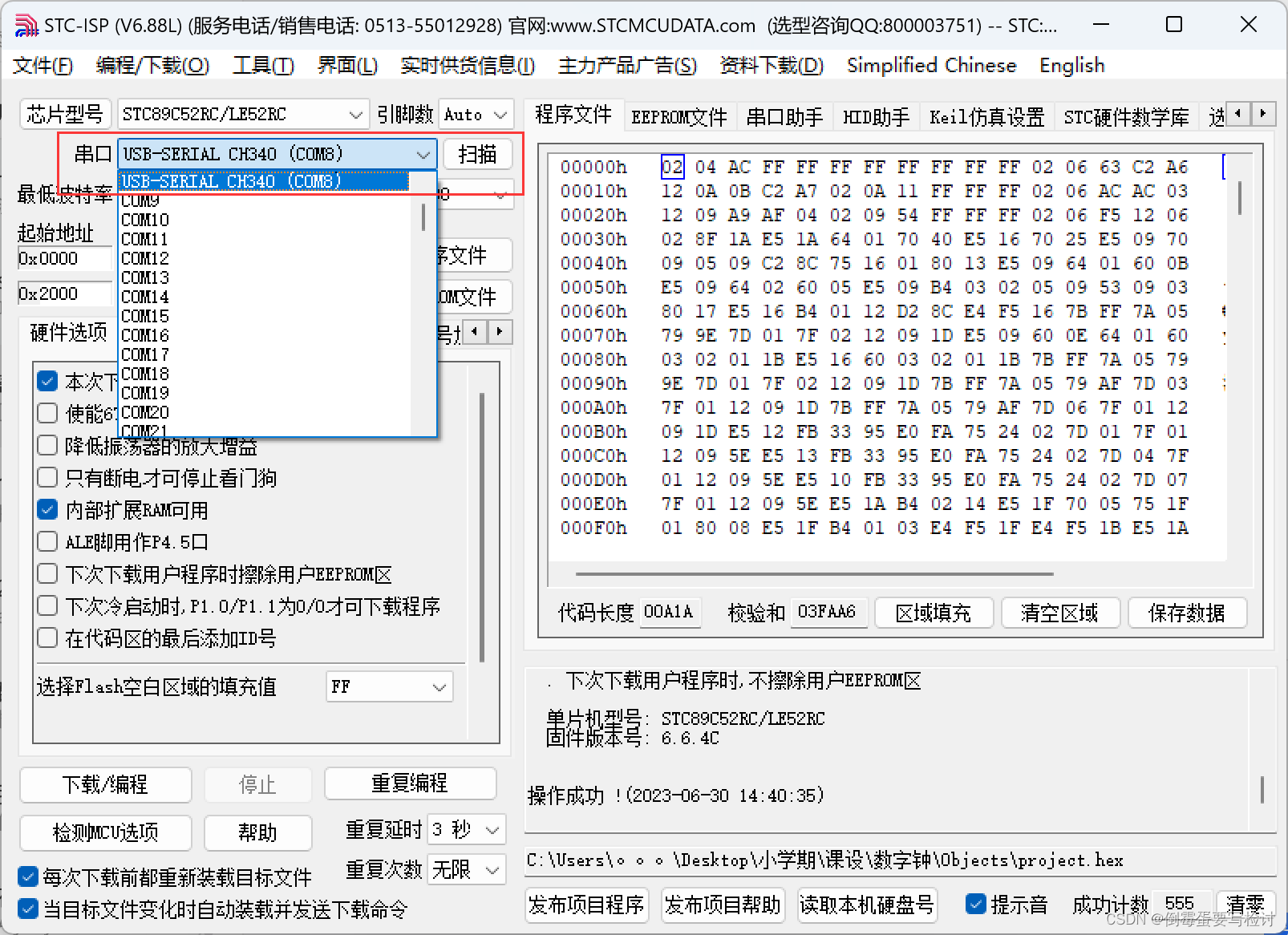
Task: Click the 重复编程 button
Action: (x=410, y=783)
